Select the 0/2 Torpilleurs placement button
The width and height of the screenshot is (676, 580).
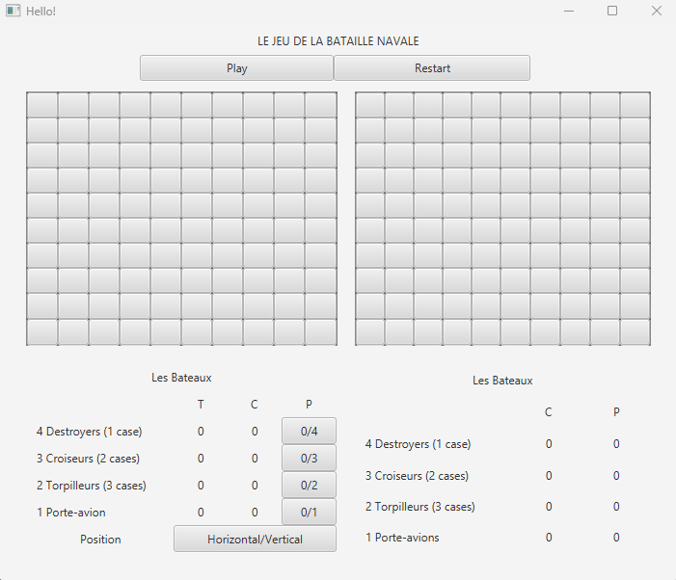coord(309,485)
